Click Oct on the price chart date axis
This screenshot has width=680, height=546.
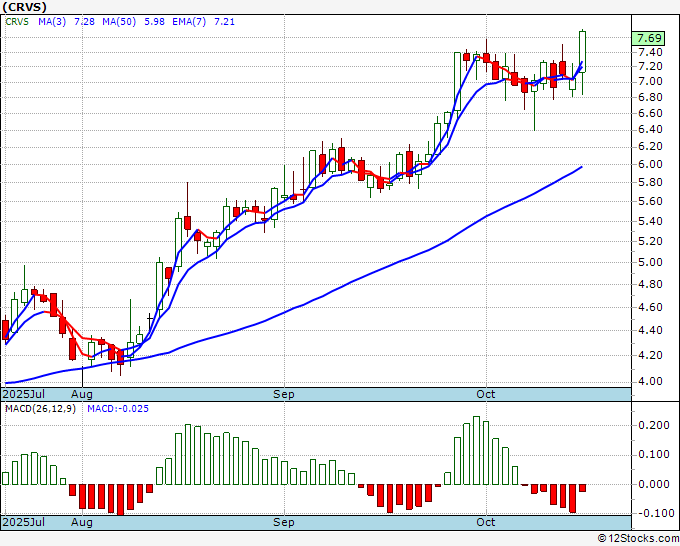point(485,394)
